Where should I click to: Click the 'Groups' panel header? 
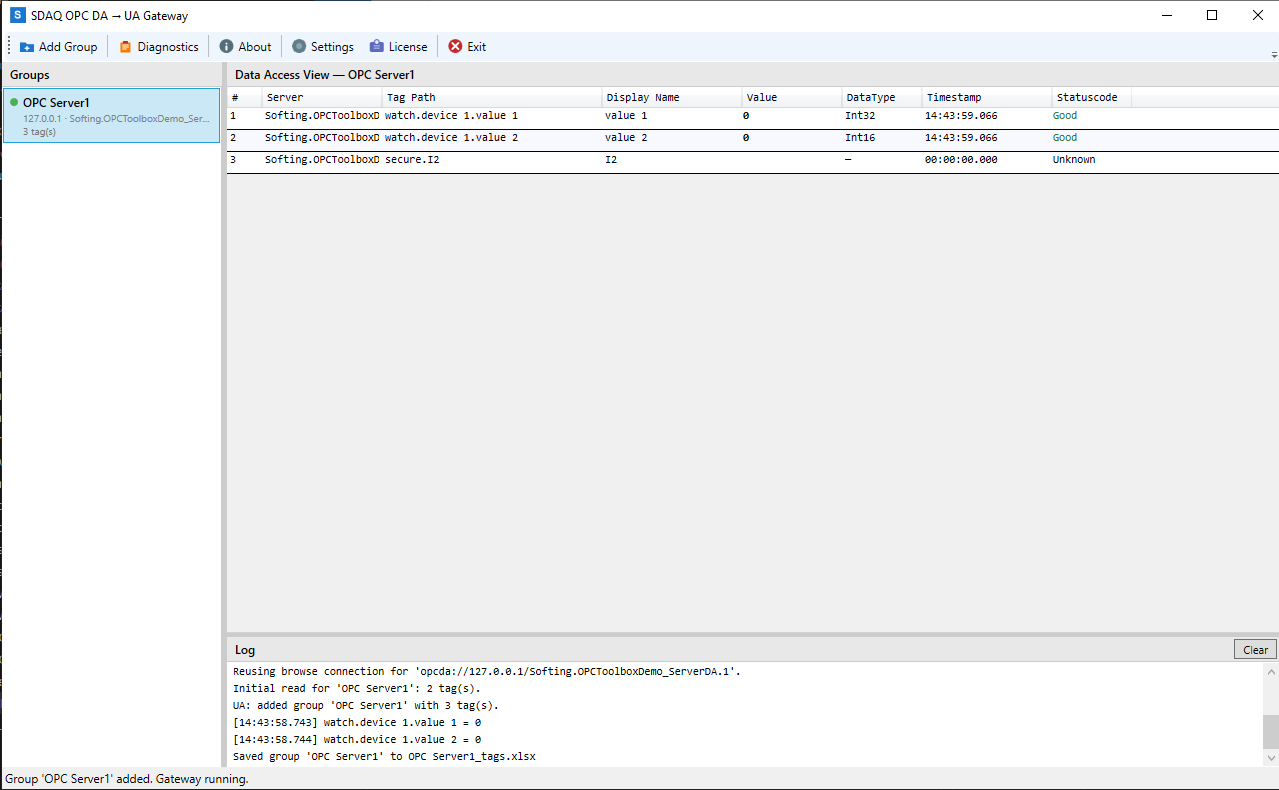pyautogui.click(x=30, y=75)
